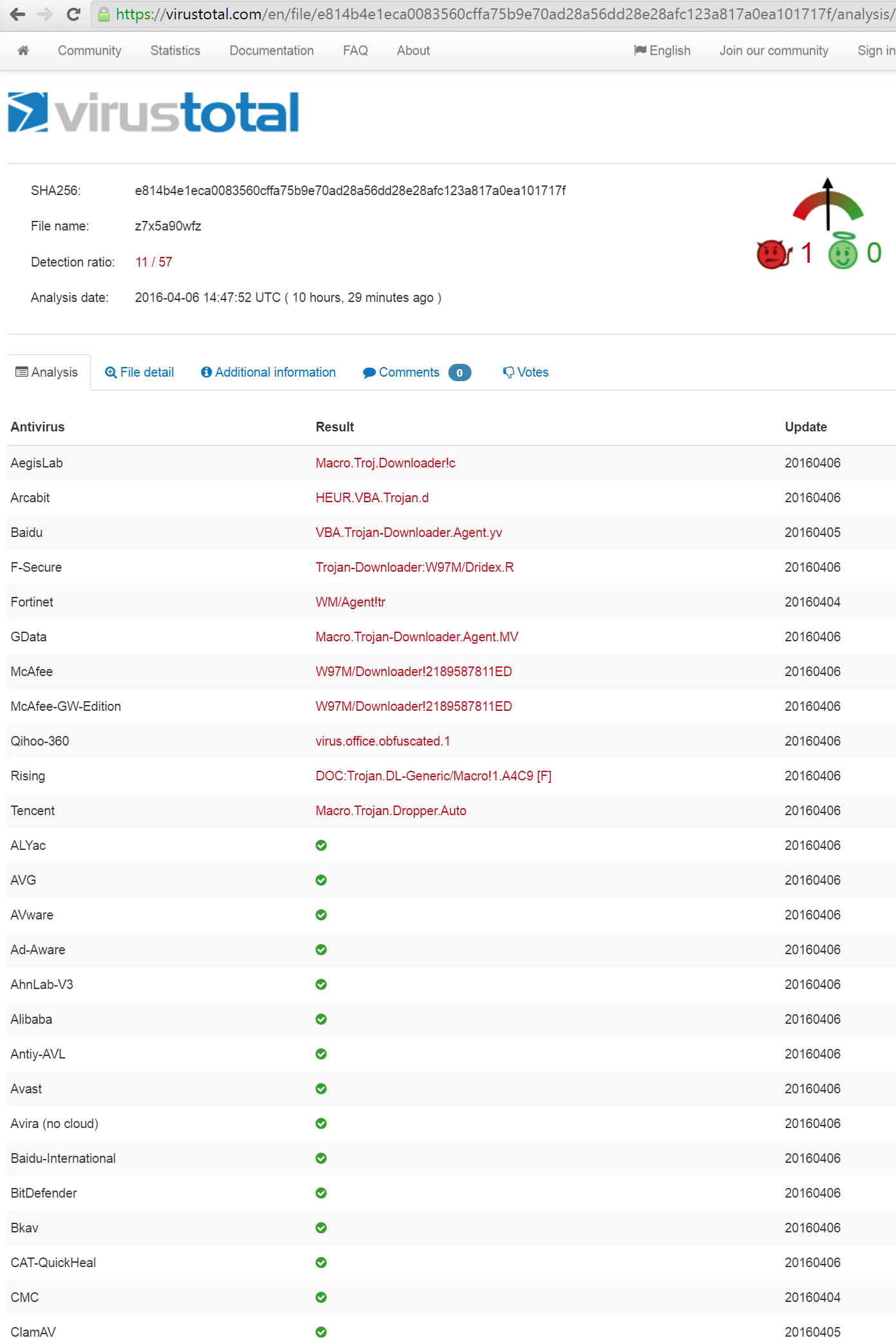The image size is (896, 1338).
Task: Click file name z7x5a90wfz
Action: pos(168,226)
